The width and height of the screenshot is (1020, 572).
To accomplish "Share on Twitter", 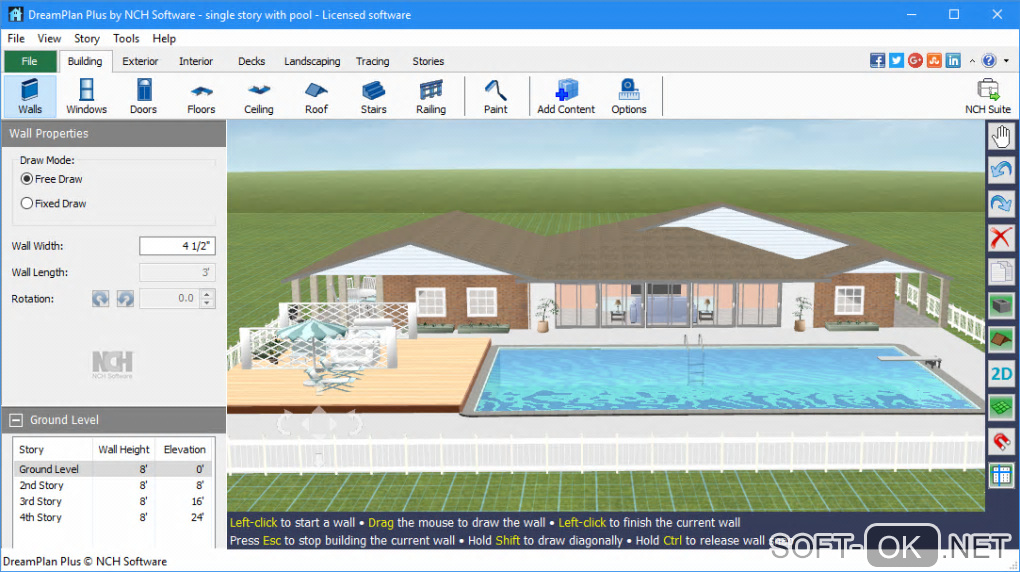I will 896,61.
